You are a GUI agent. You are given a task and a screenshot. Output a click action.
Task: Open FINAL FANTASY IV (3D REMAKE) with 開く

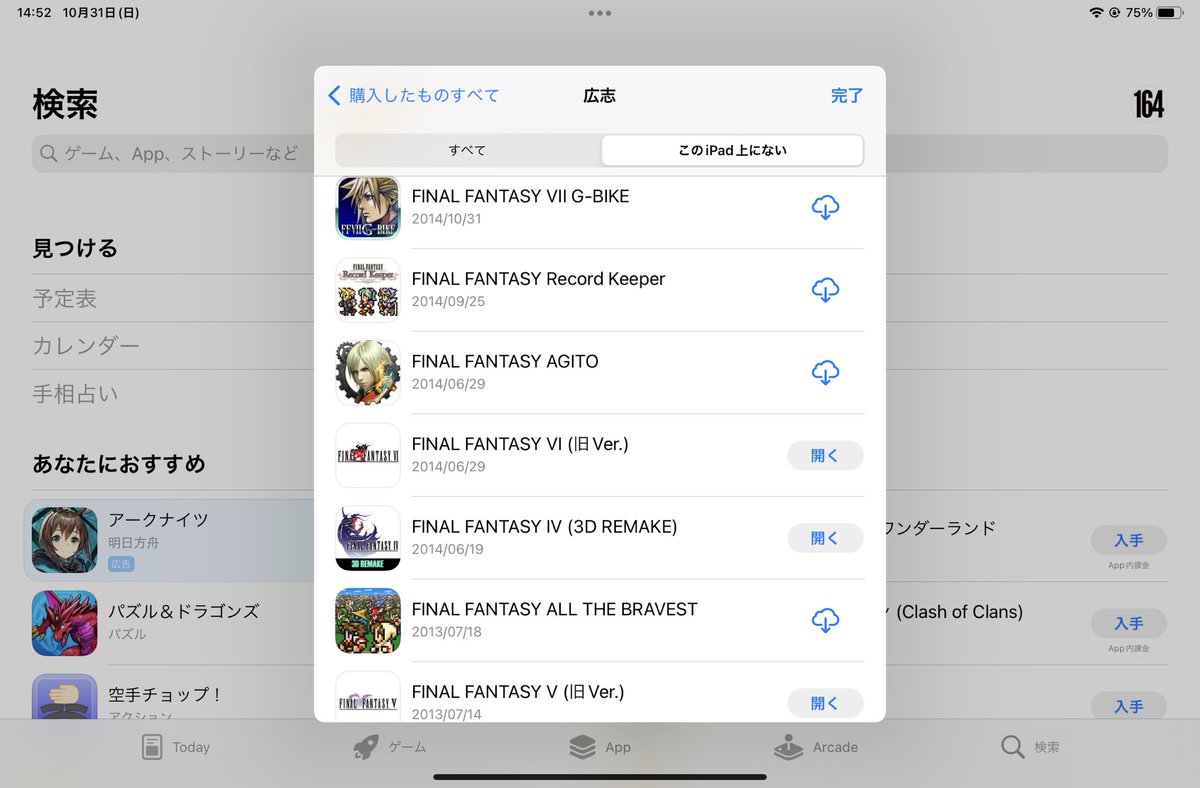pyautogui.click(x=825, y=538)
